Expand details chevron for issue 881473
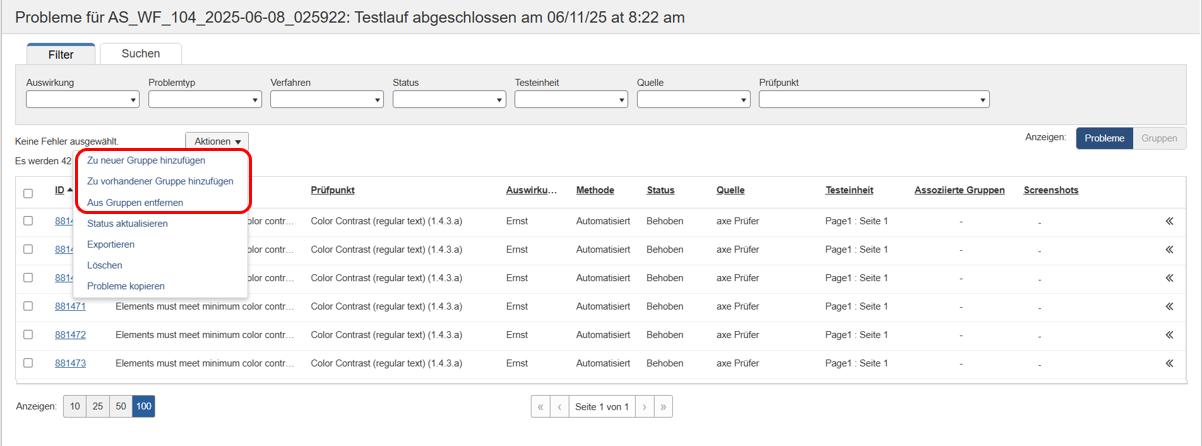 1169,363
